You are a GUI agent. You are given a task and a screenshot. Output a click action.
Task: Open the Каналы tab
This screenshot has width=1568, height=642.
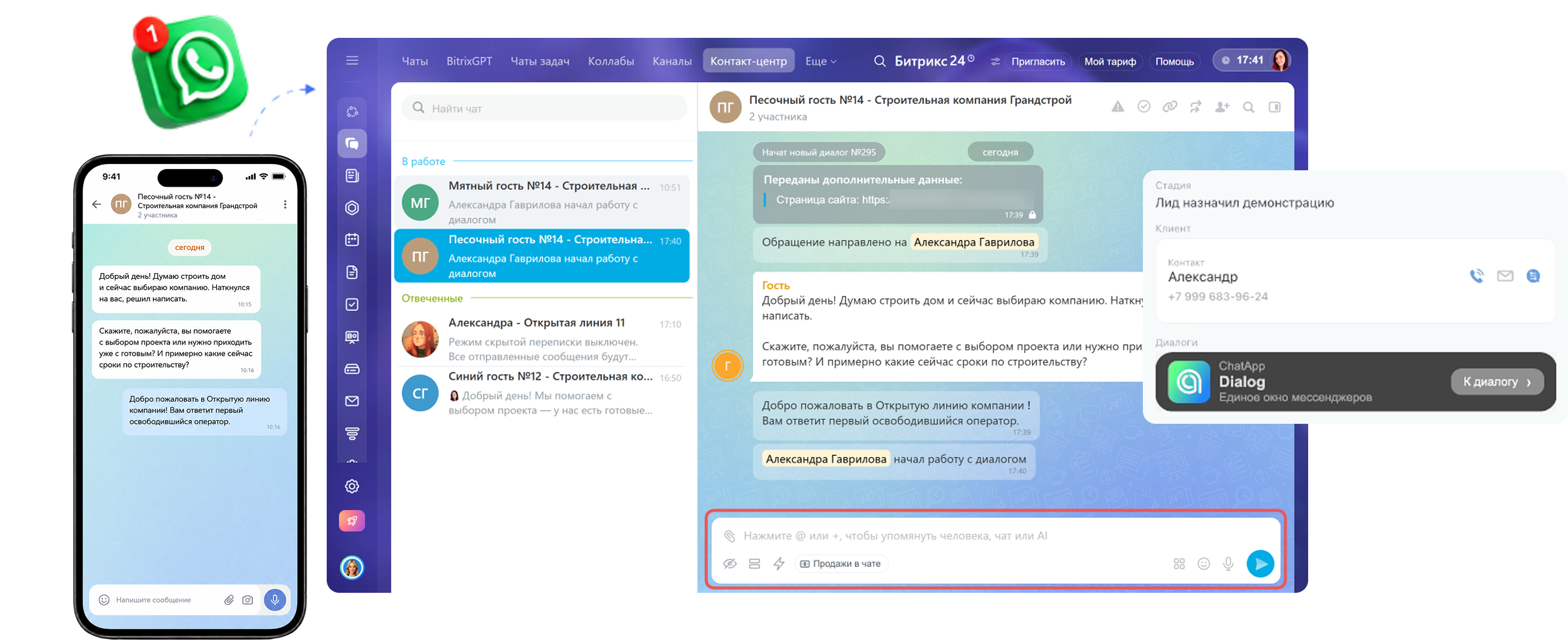(x=672, y=61)
